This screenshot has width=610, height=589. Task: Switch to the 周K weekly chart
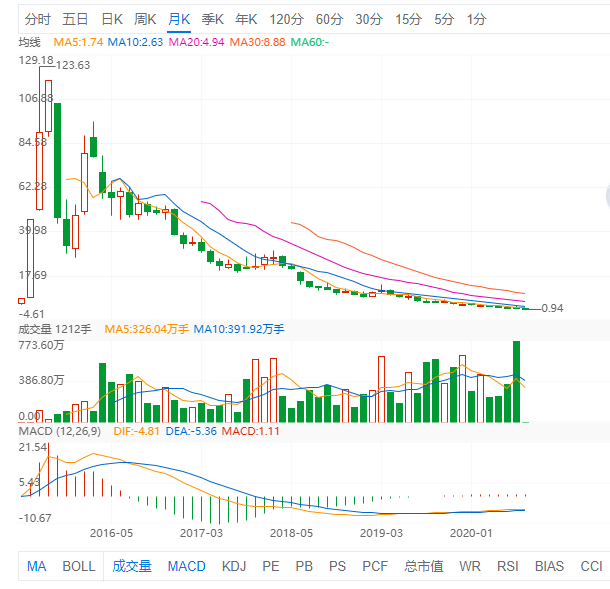145,19
